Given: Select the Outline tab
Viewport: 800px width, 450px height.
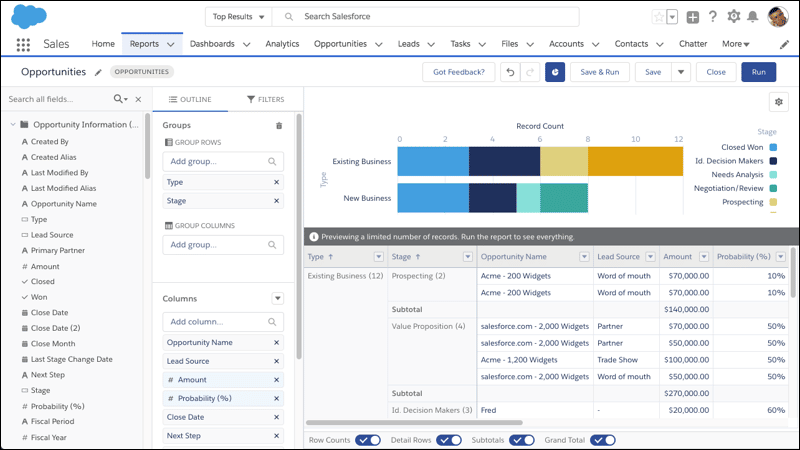Looking at the screenshot, I should click(190, 99).
